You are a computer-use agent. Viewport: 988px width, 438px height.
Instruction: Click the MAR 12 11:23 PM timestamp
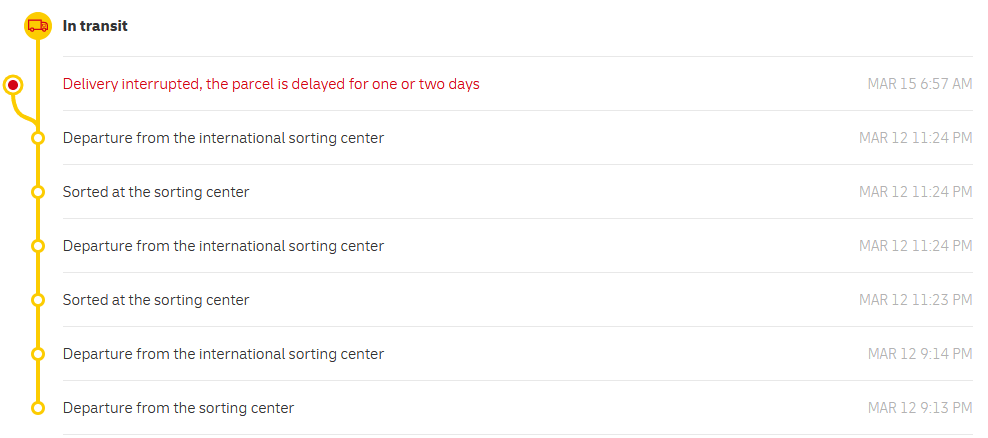pyautogui.click(x=915, y=300)
